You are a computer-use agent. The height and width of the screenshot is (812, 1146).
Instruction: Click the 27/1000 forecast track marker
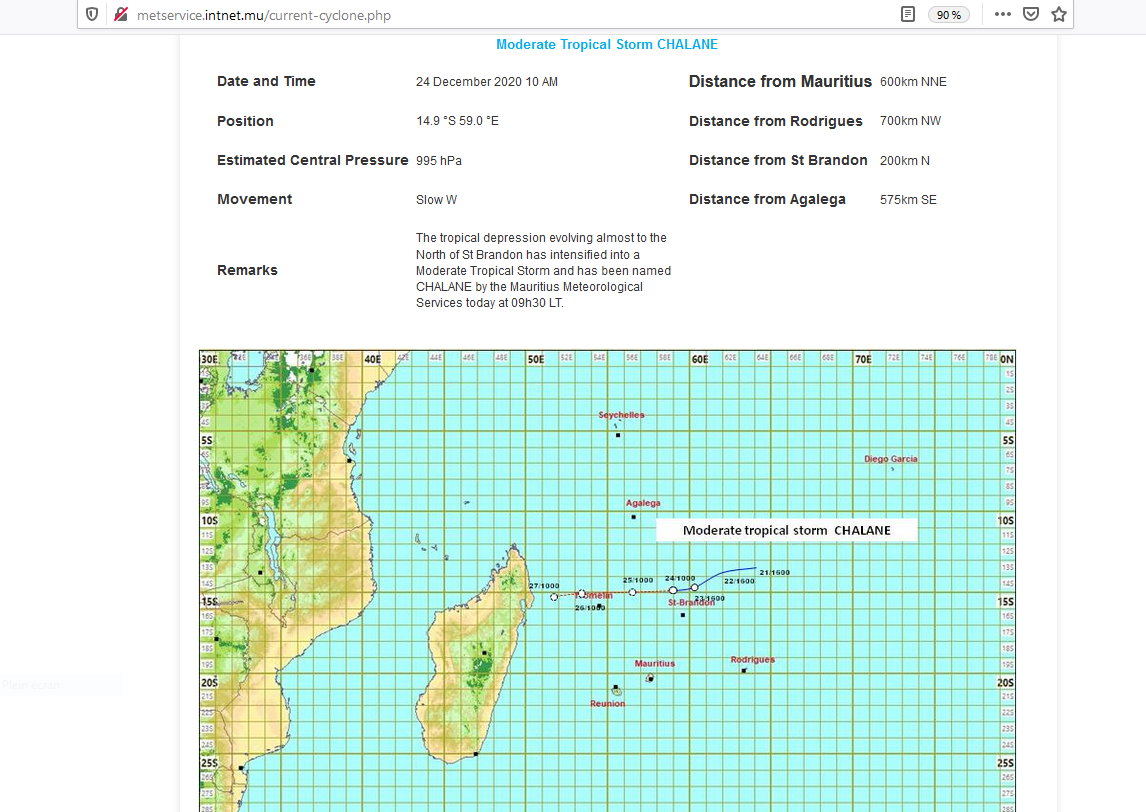(554, 597)
